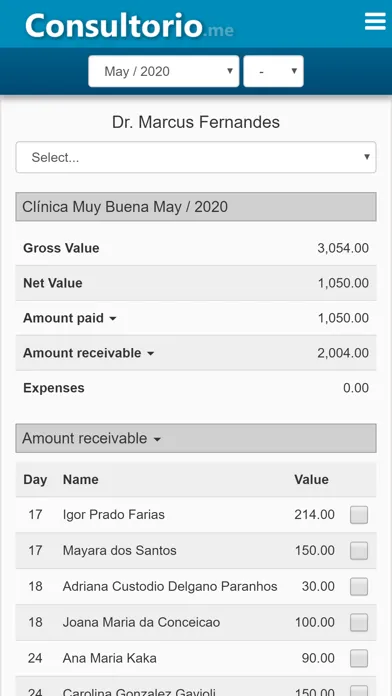
Task: Collapse the Amount receivable section header
Action: [196, 438]
